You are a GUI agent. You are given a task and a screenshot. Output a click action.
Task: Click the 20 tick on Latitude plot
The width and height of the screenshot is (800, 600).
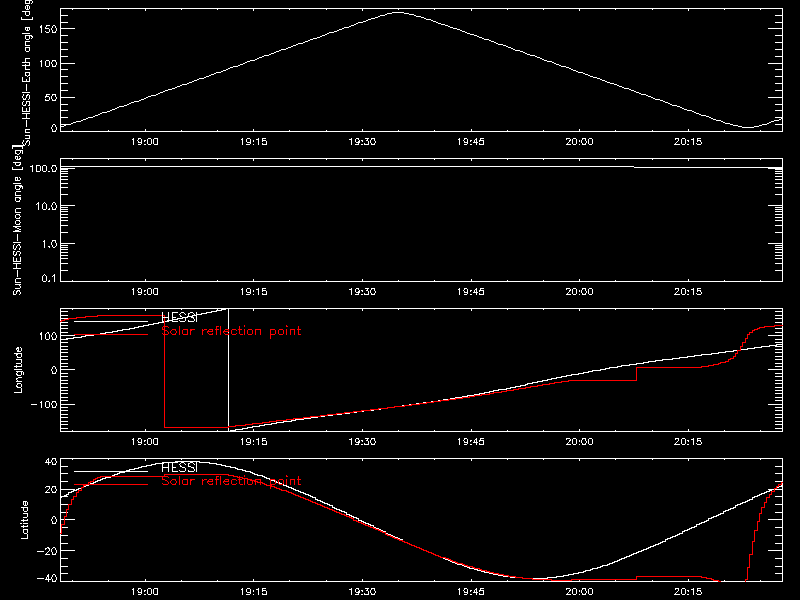click(51, 490)
